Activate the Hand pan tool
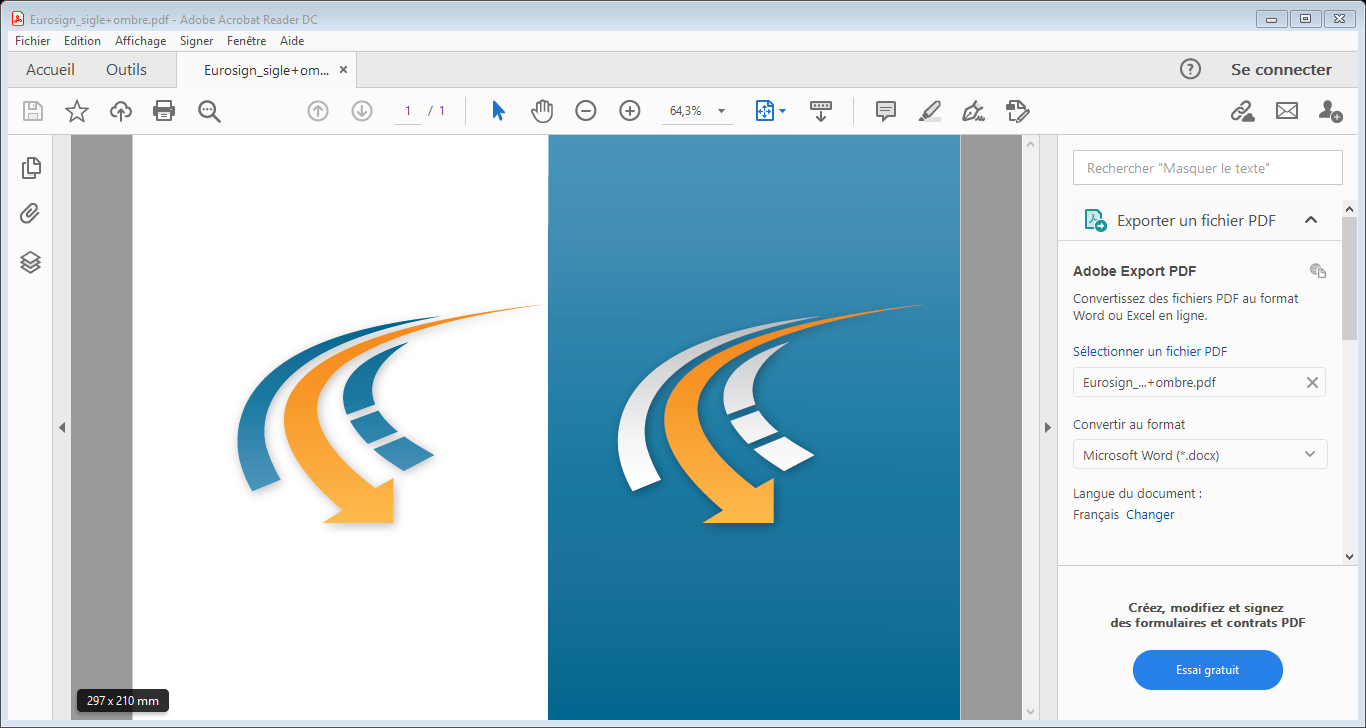The image size is (1366, 728). 542,111
